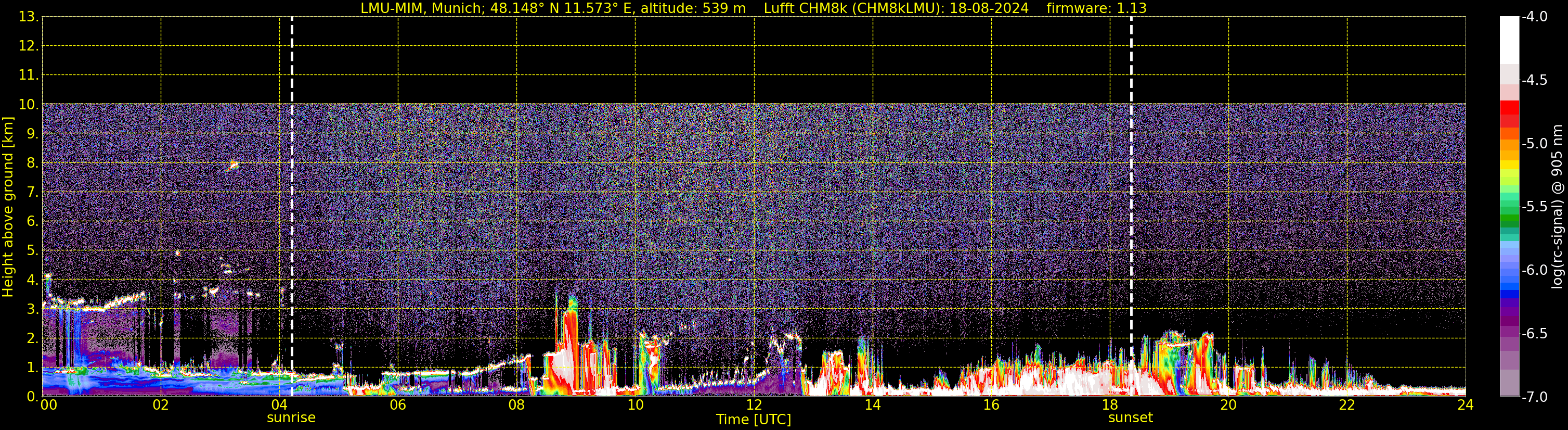Click the '02' time axis tick label
Image resolution: width=1568 pixels, height=430 pixels.
pyautogui.click(x=161, y=405)
